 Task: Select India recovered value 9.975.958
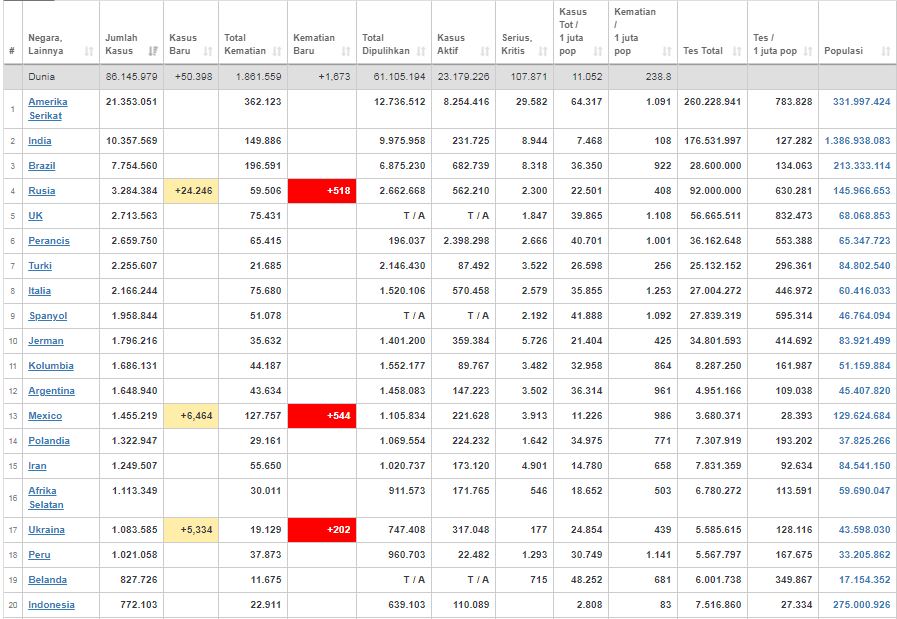402,141
